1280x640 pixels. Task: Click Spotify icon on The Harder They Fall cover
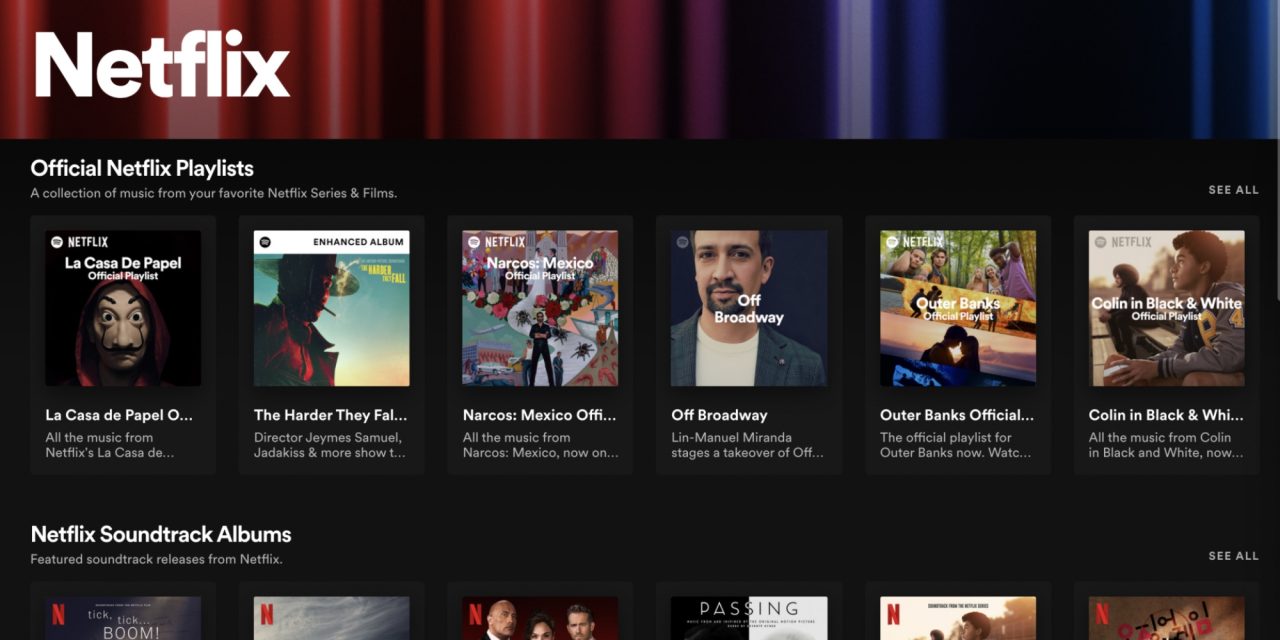click(x=265, y=242)
